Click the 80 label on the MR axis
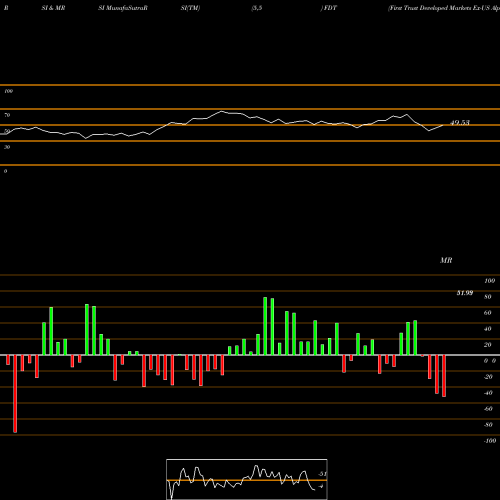This screenshot has width=500, height=500. pyautogui.click(x=488, y=297)
